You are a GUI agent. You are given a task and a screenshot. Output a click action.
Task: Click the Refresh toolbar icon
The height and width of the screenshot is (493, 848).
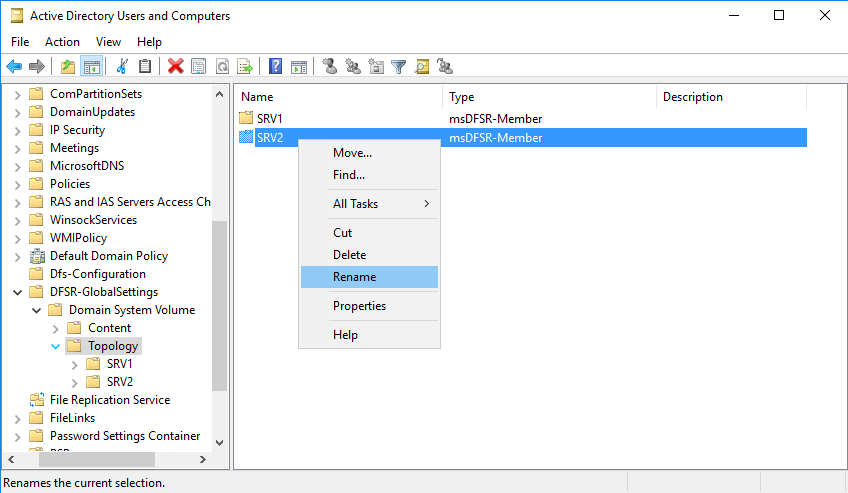tap(221, 67)
